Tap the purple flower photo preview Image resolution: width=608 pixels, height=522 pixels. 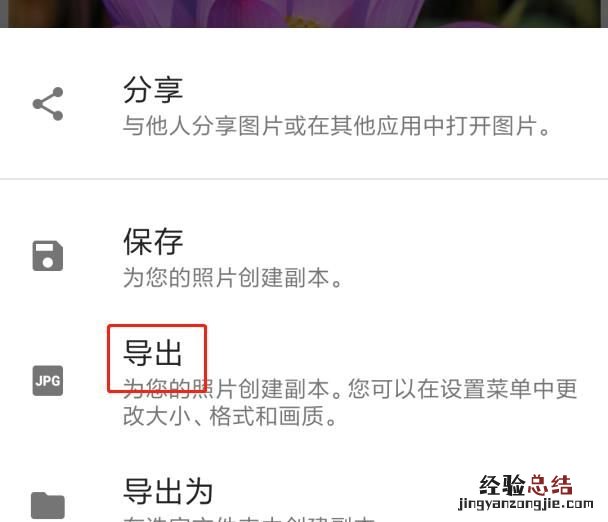tap(304, 14)
